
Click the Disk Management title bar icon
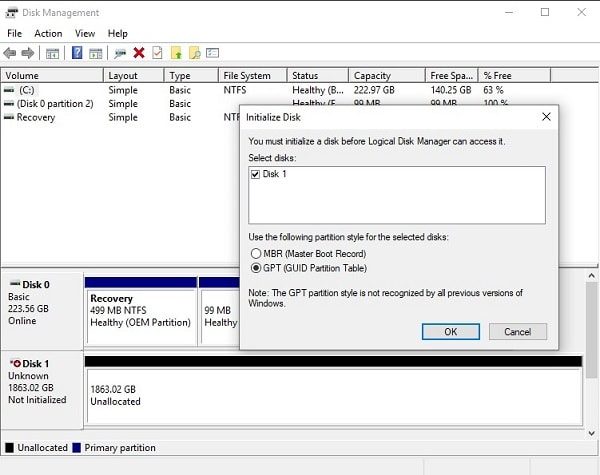(11, 13)
